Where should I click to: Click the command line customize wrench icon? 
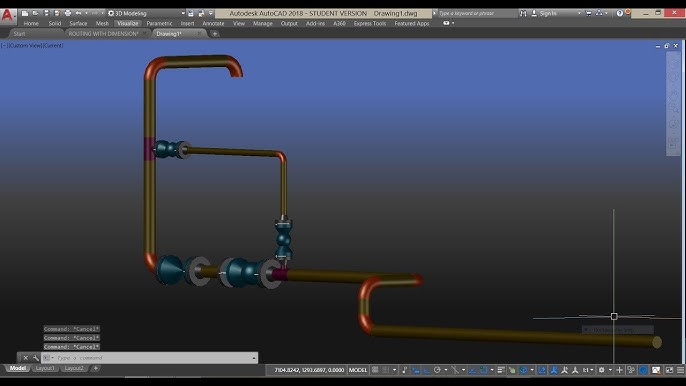pos(36,358)
